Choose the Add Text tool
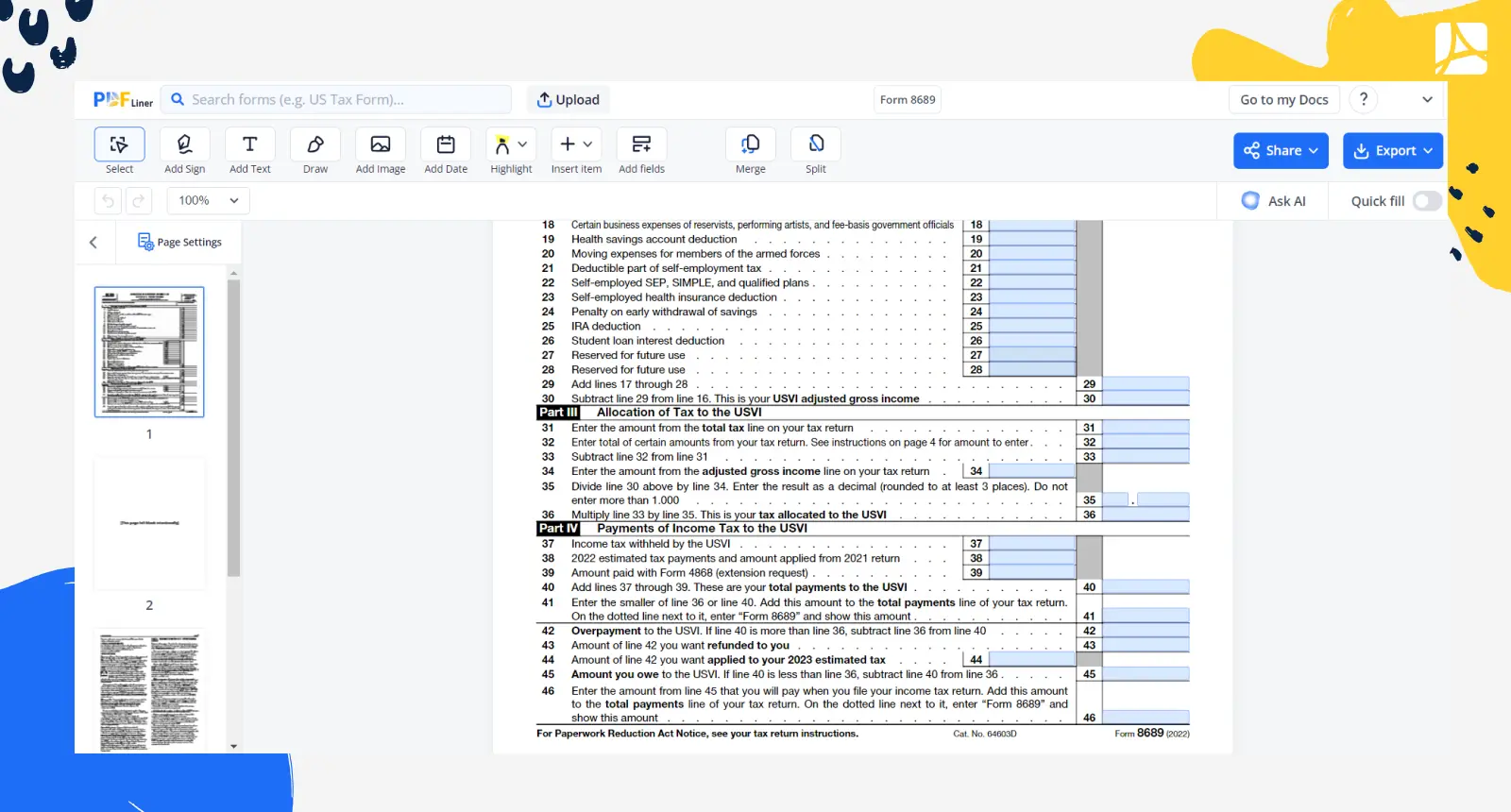This screenshot has height=812, width=1511. tap(249, 145)
